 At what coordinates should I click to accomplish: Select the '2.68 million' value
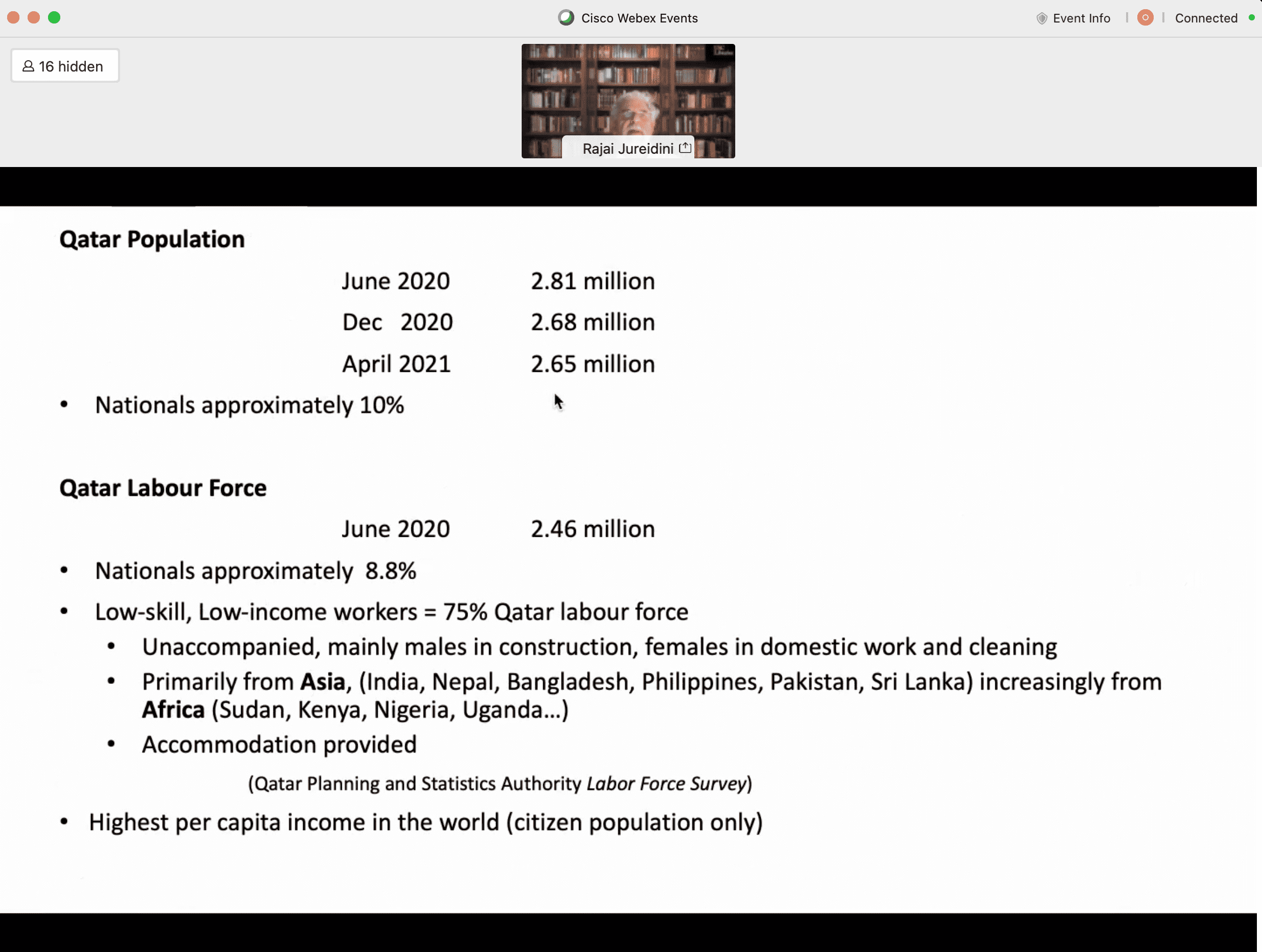(592, 322)
